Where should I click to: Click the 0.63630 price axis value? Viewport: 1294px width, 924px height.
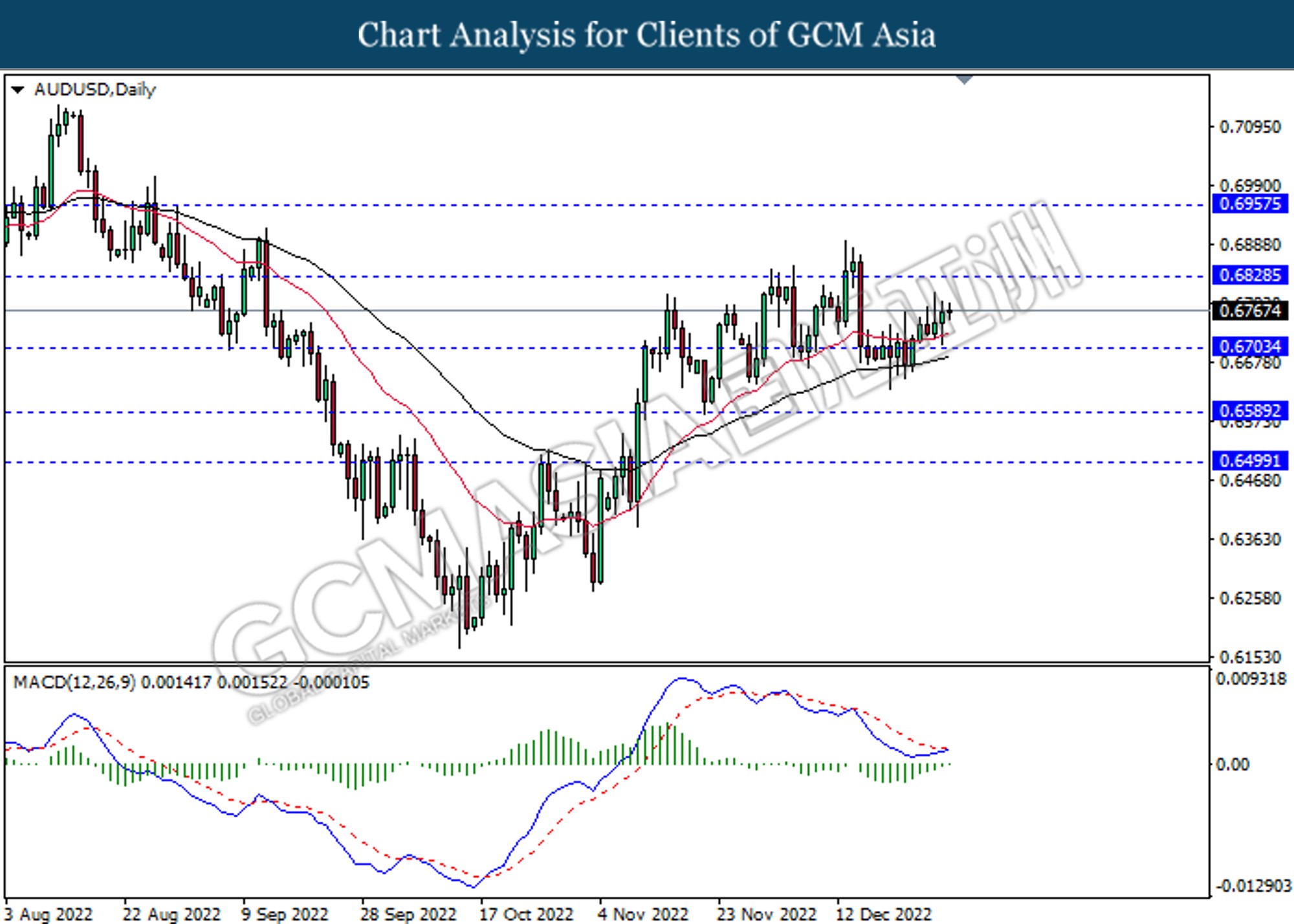1250,539
